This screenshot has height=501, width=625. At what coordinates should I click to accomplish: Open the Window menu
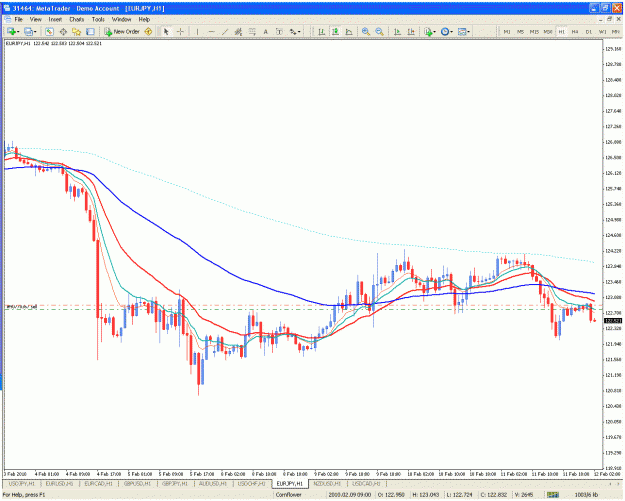pos(121,19)
